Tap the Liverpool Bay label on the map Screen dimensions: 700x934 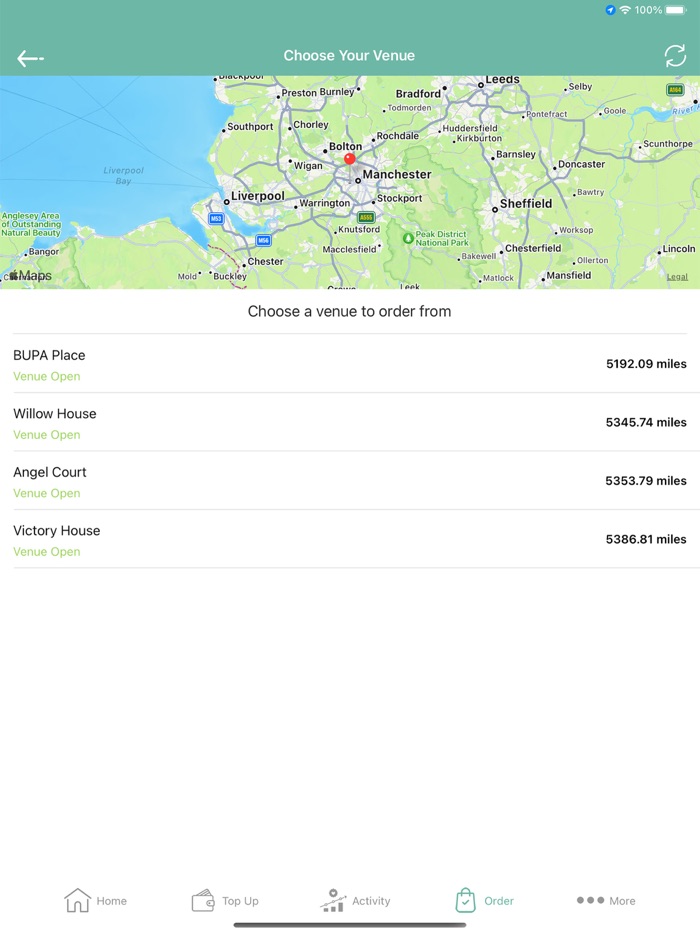(123, 176)
